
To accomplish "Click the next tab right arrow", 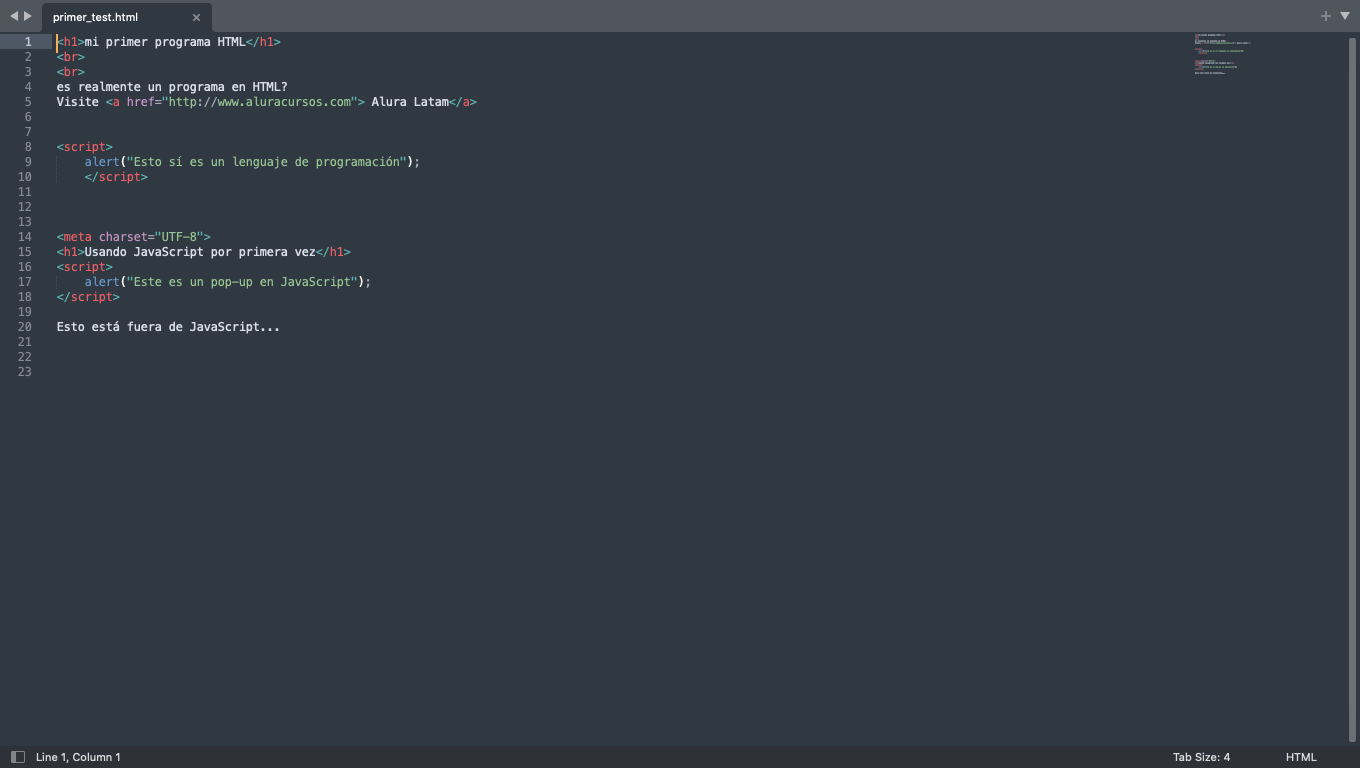I will click(28, 16).
